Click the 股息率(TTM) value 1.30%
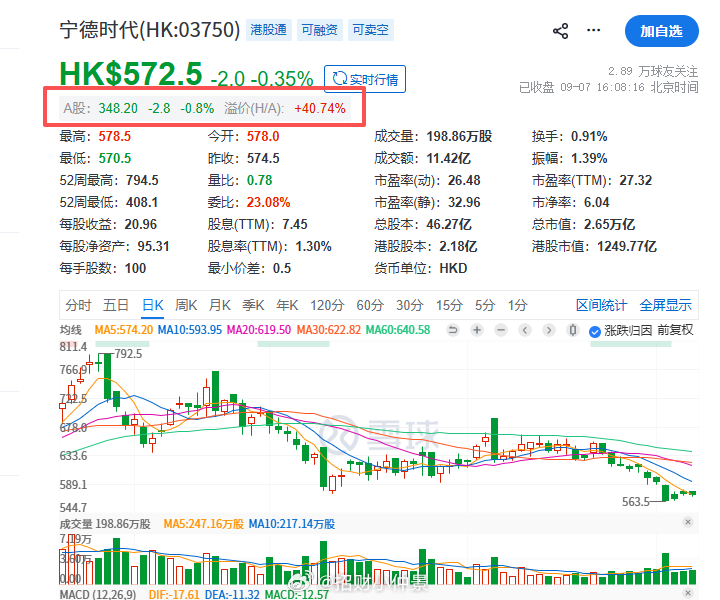Screen dimensions: 720x600 tap(313, 247)
